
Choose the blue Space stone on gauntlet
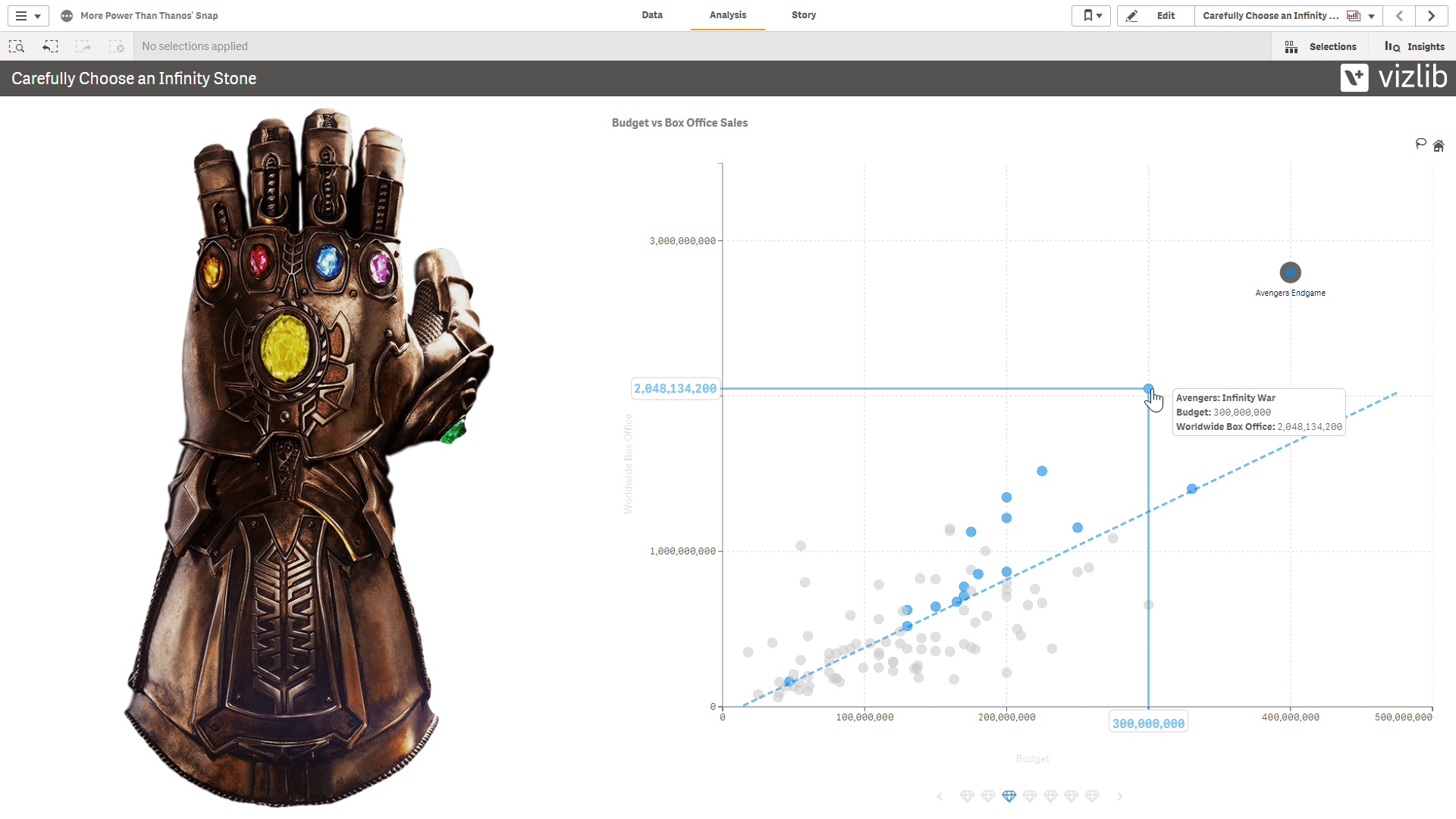pyautogui.click(x=328, y=262)
